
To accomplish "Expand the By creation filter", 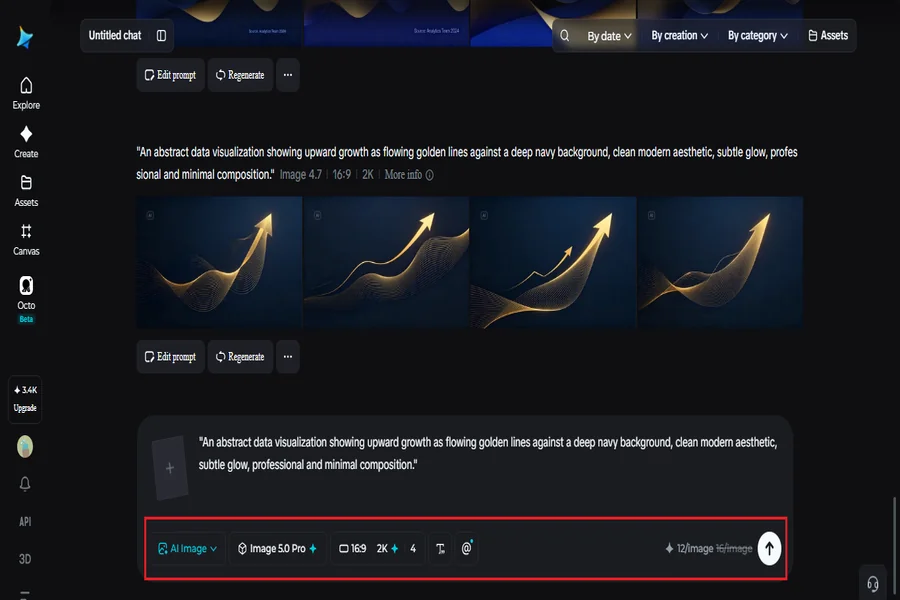I will [679, 36].
